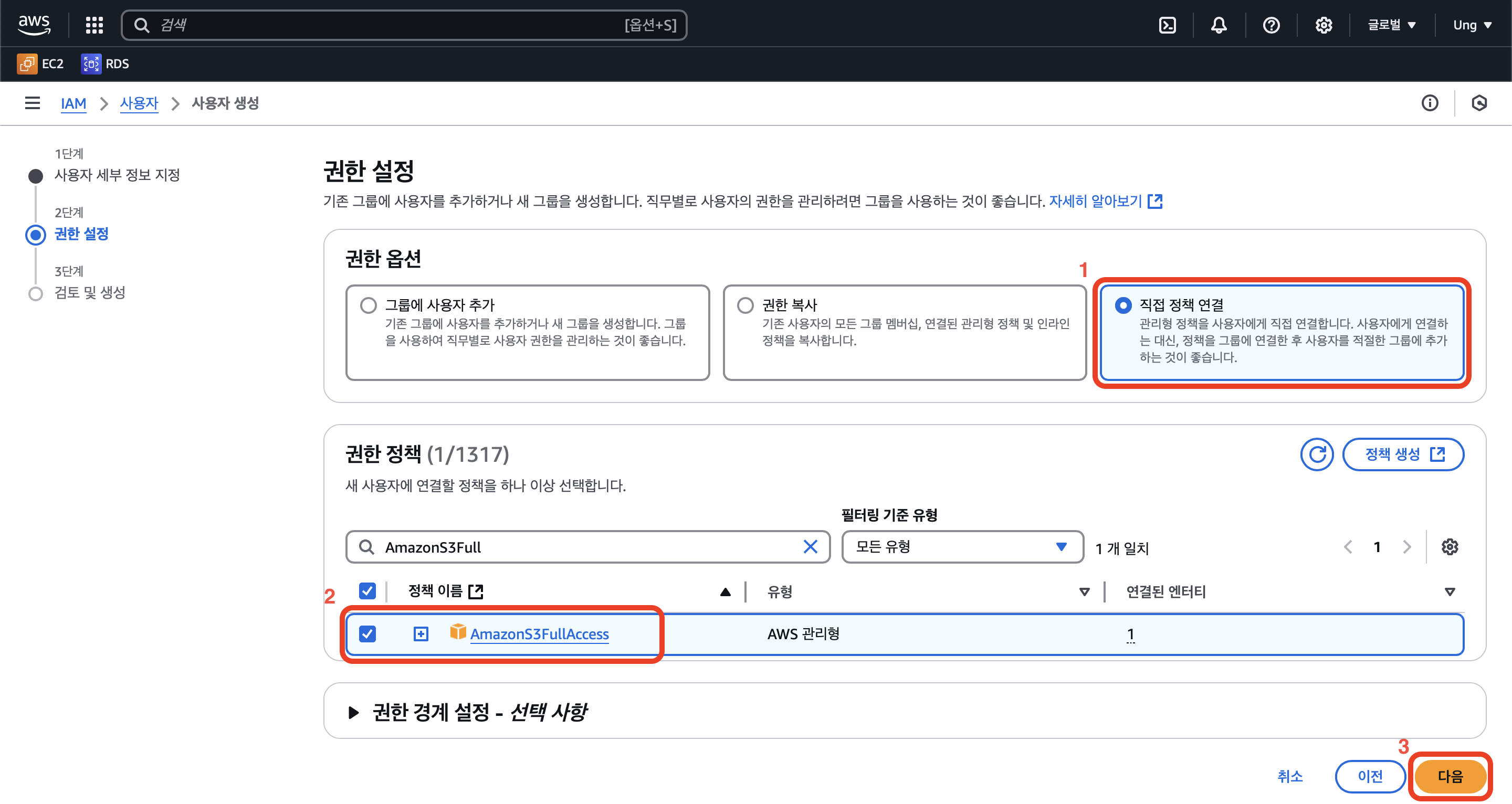1512x804 pixels.
Task: Uncheck the AmazonS3FullAccess policy checkbox
Action: (367, 634)
